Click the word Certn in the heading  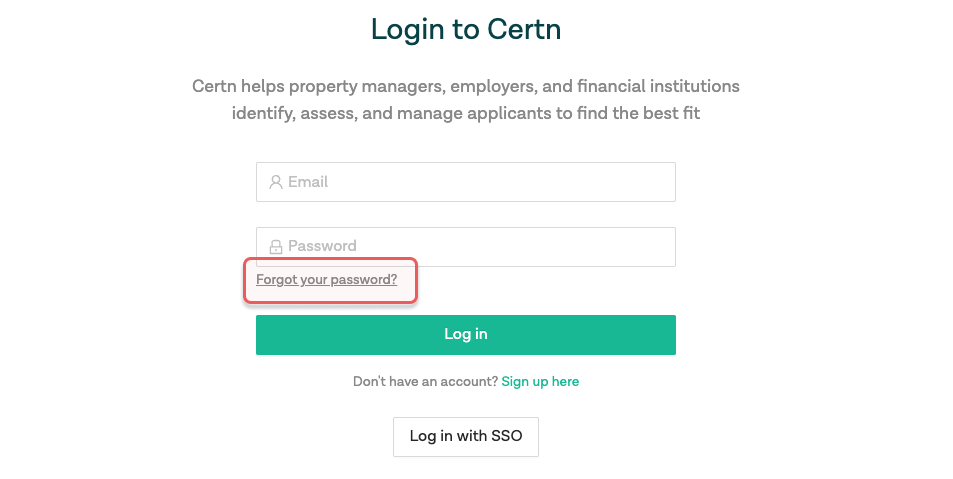[x=524, y=29]
